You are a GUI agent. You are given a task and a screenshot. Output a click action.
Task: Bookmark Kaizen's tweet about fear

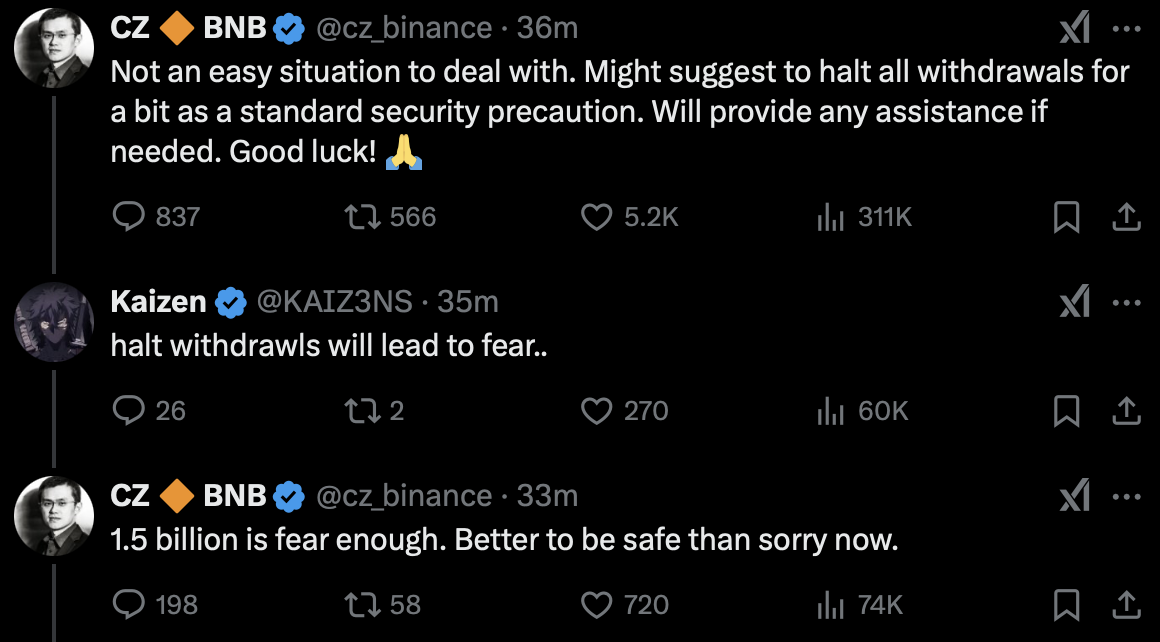pos(1067,410)
